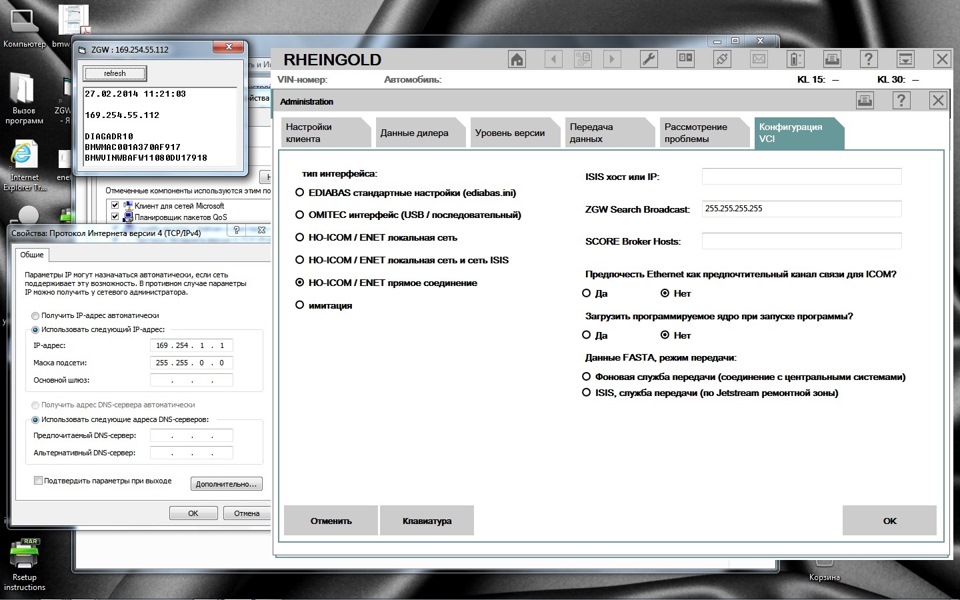Click the Клавиатура button
This screenshot has width=960, height=600.
427,520
